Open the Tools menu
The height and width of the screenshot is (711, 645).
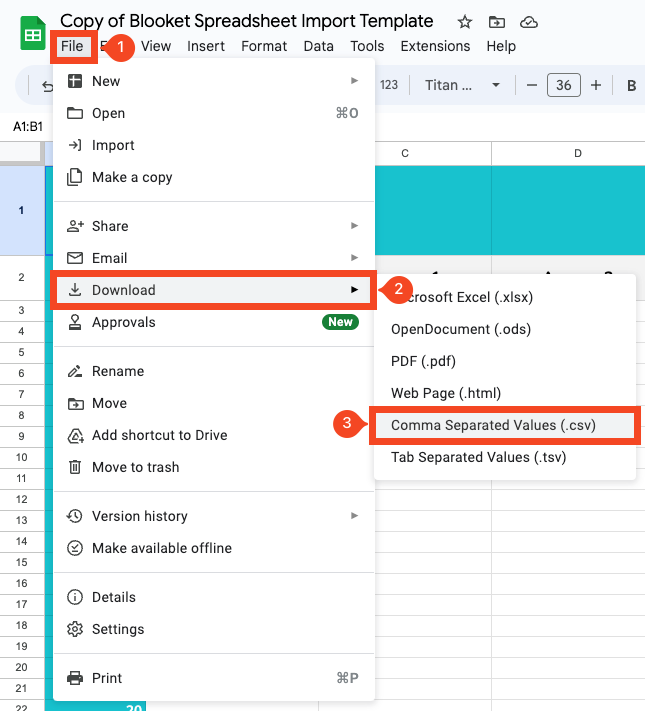[x=367, y=46]
